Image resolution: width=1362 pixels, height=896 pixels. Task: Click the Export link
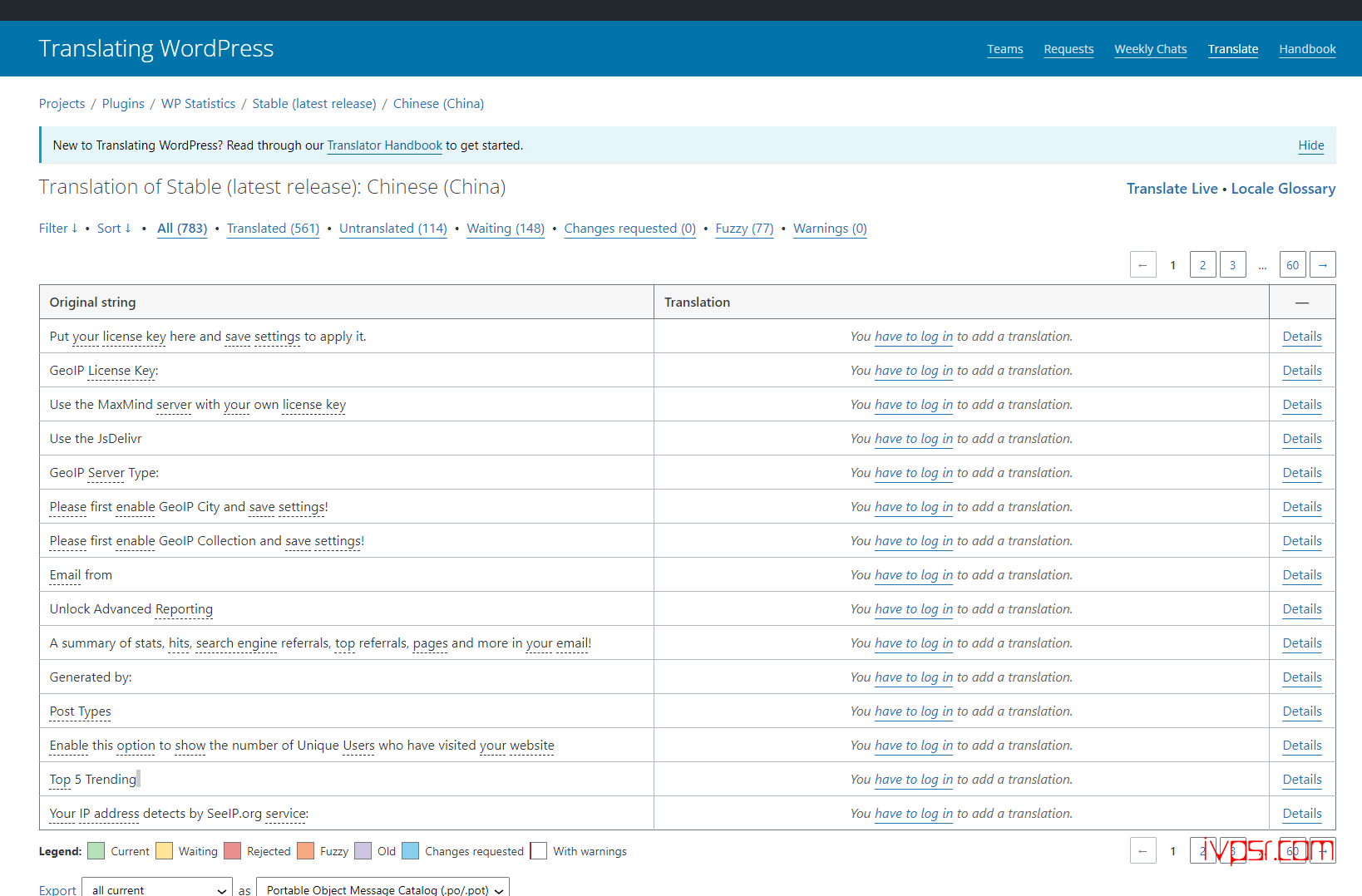(x=57, y=890)
